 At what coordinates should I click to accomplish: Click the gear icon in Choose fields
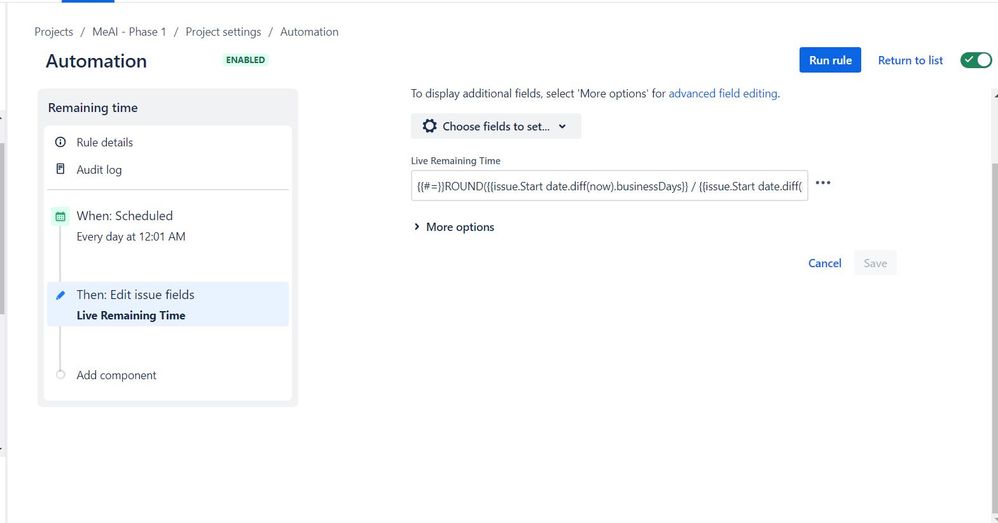point(430,126)
